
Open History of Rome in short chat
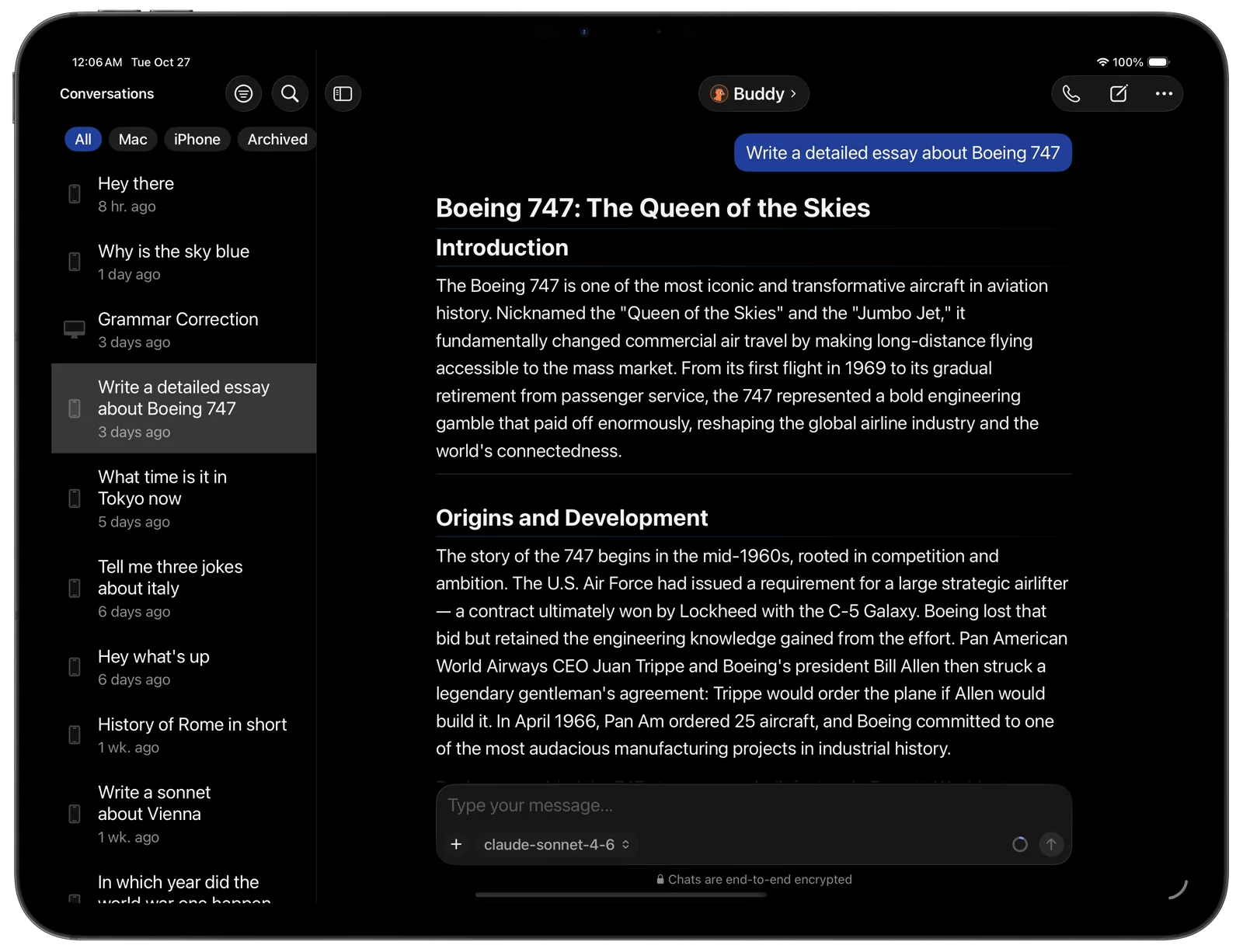click(x=184, y=735)
